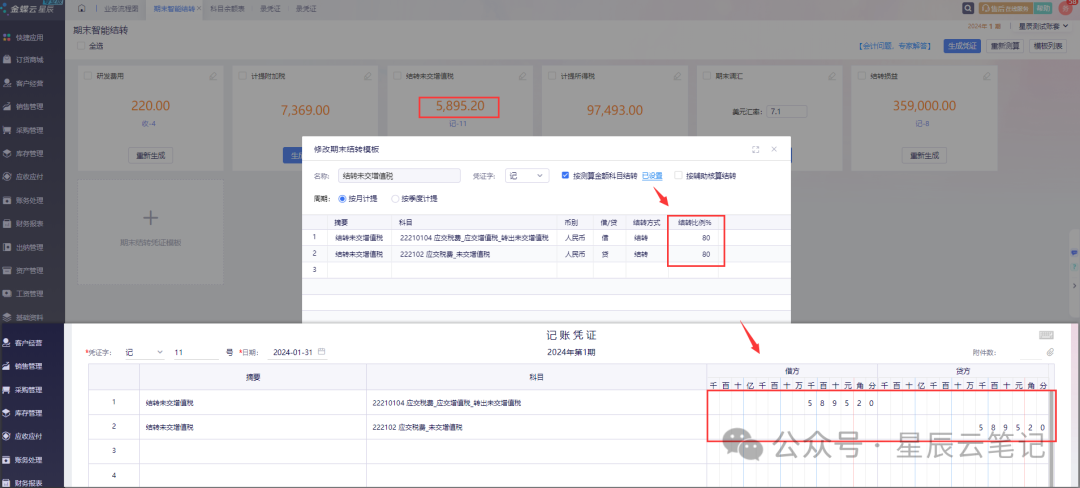This screenshot has width=1080, height=488.
Task: Click 重新生成 on 研发费用 card
Action: coord(150,155)
